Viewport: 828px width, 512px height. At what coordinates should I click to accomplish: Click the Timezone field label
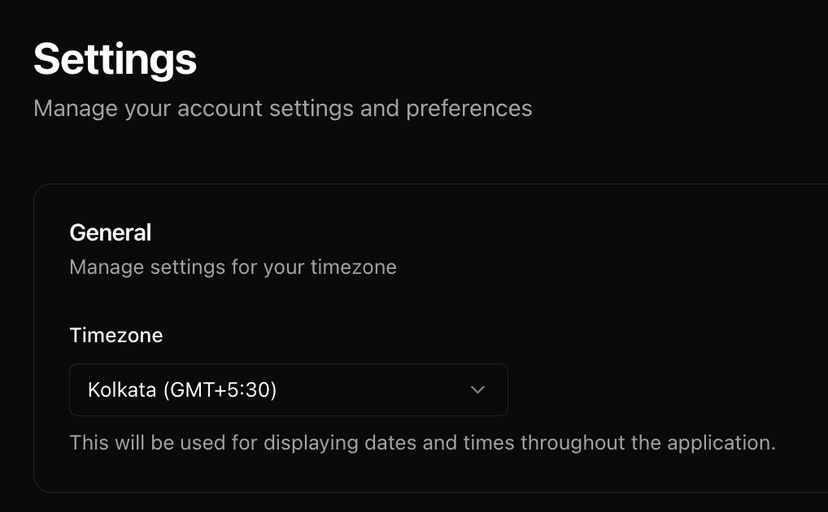point(116,336)
